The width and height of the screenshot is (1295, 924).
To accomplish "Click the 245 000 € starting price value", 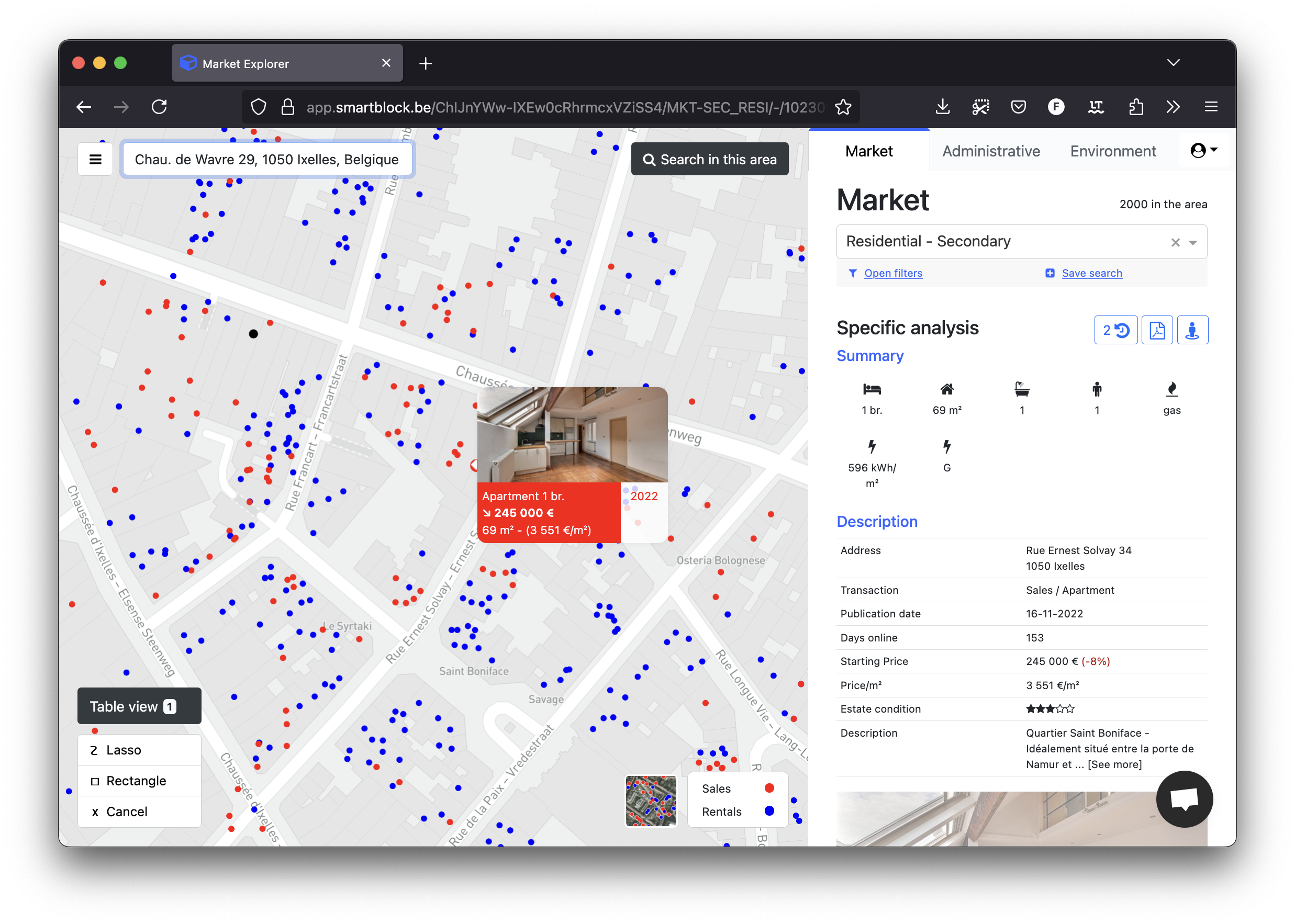I will tap(1052, 661).
